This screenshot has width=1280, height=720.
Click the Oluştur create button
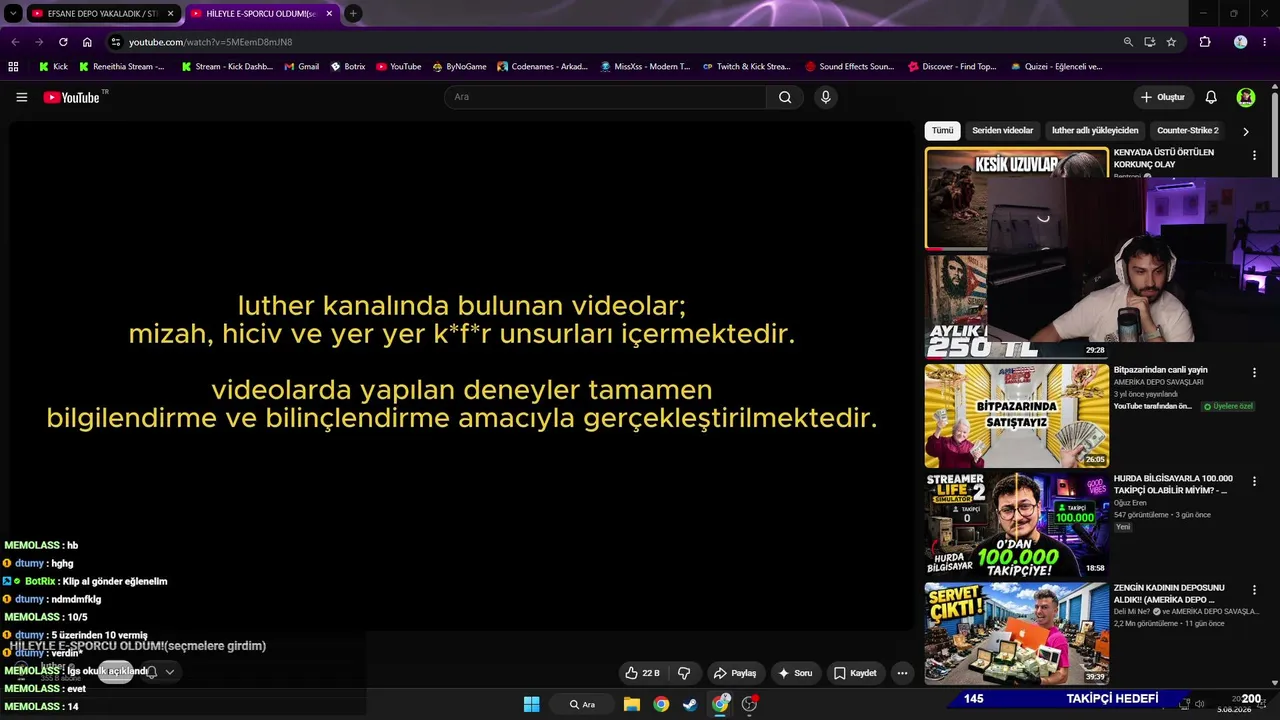coord(1162,97)
